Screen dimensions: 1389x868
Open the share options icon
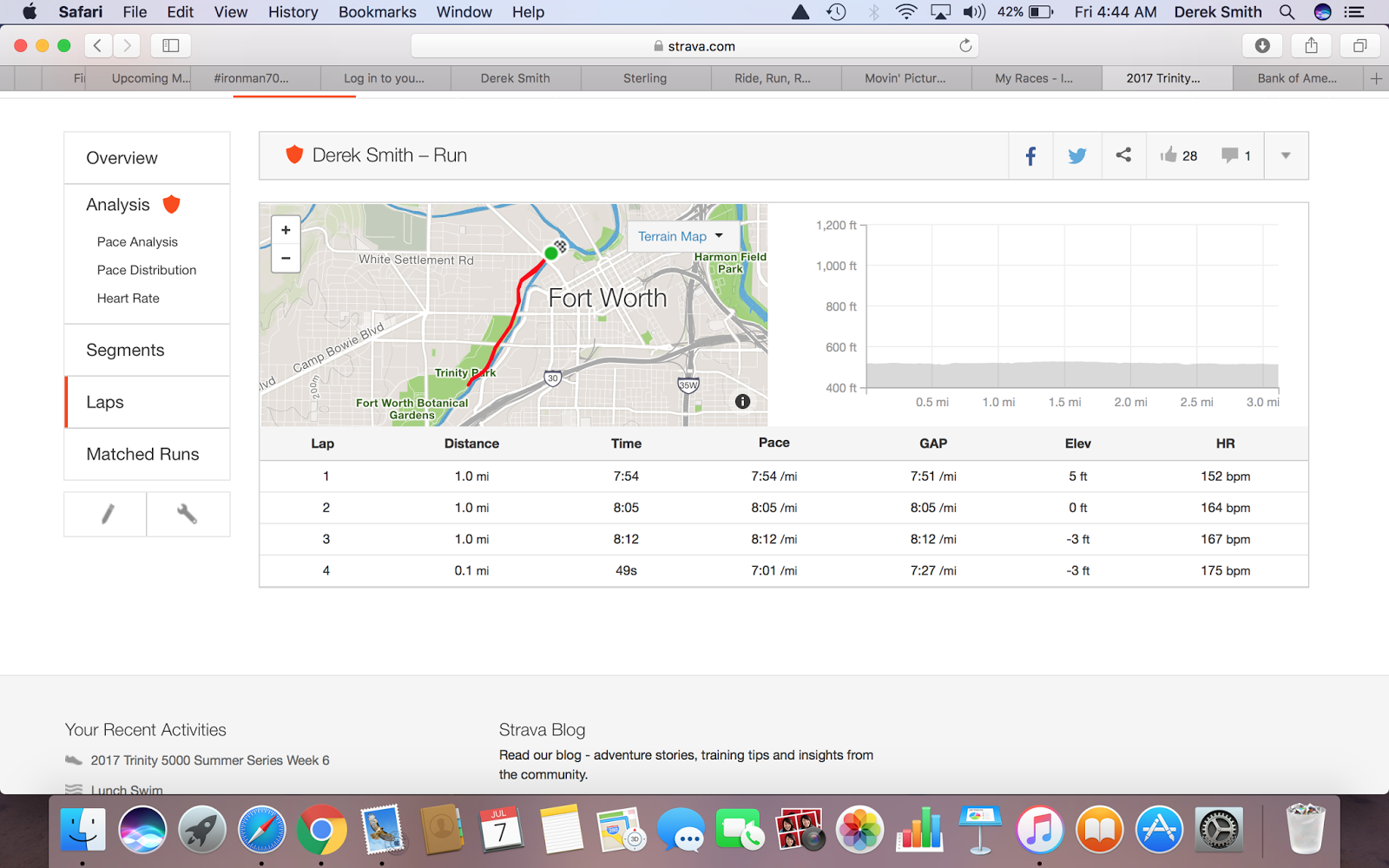1123,155
